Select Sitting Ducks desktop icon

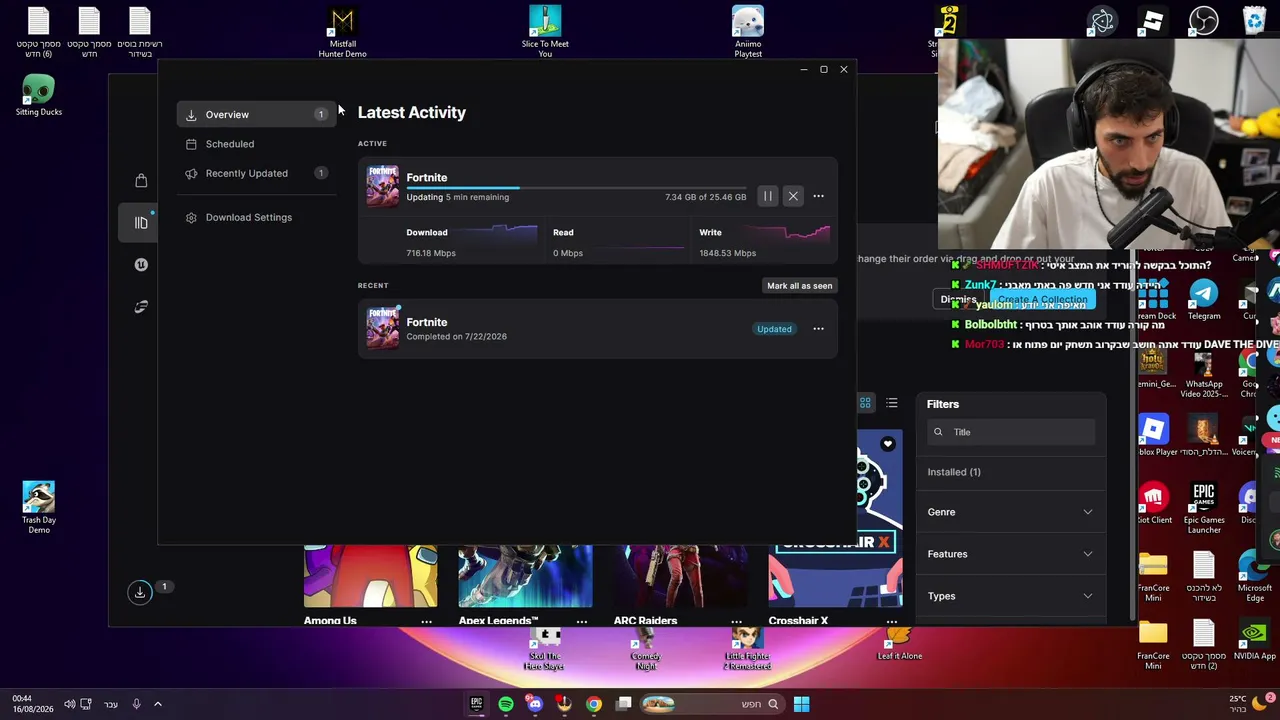pos(39,96)
